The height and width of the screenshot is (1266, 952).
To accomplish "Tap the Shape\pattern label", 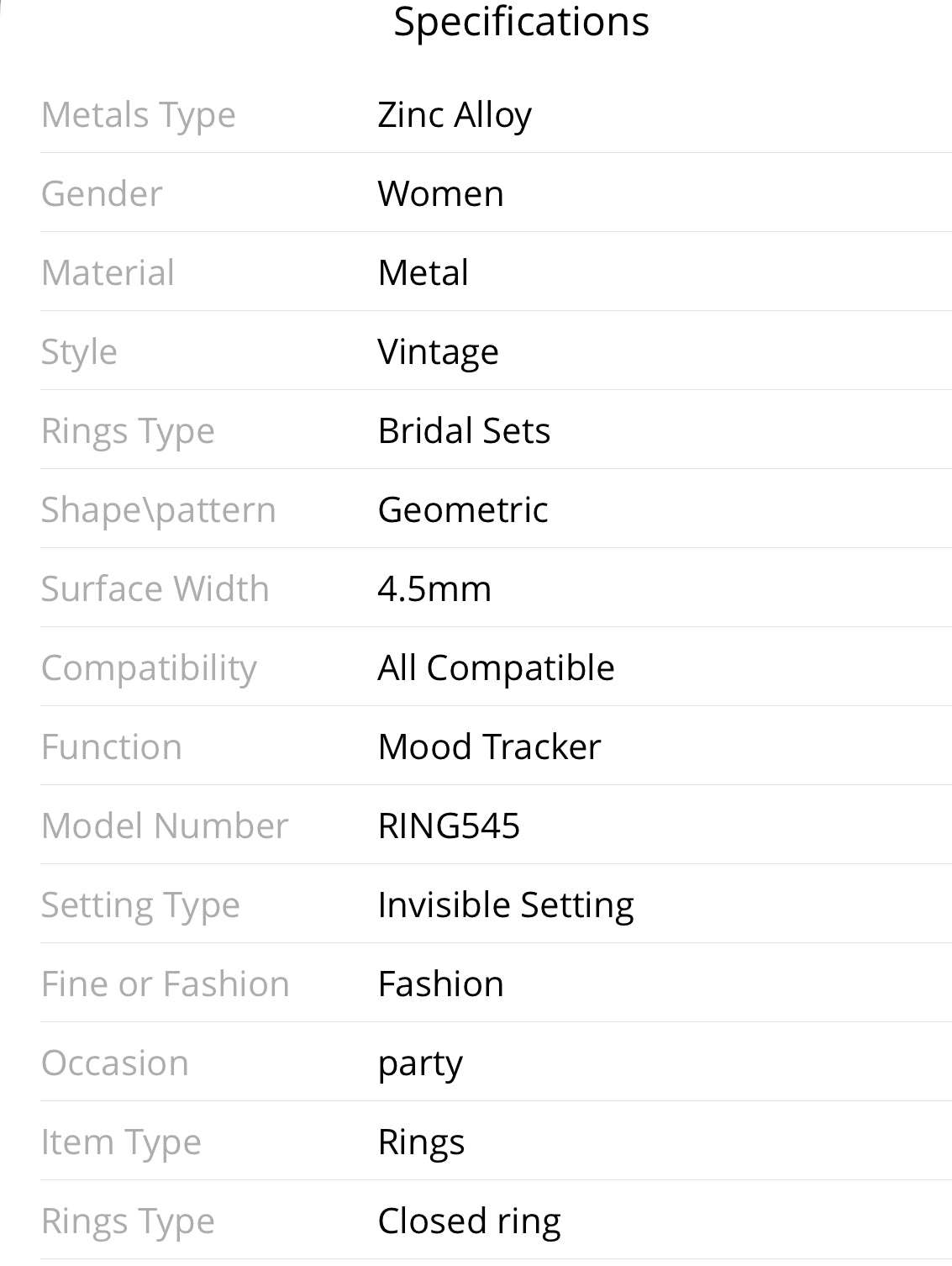I will (x=159, y=510).
